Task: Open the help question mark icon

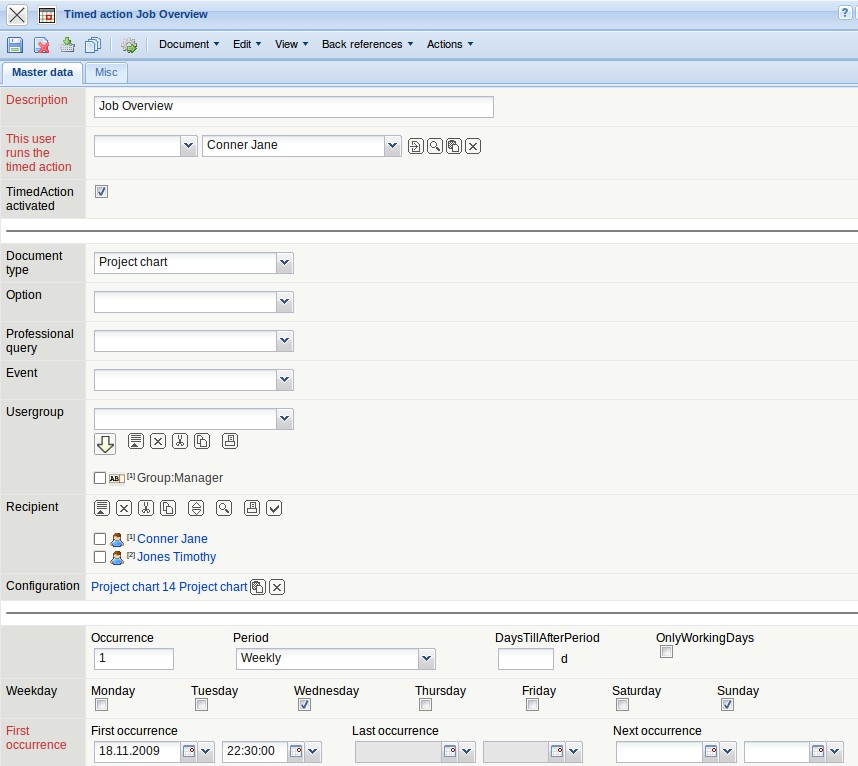Action: tap(845, 13)
